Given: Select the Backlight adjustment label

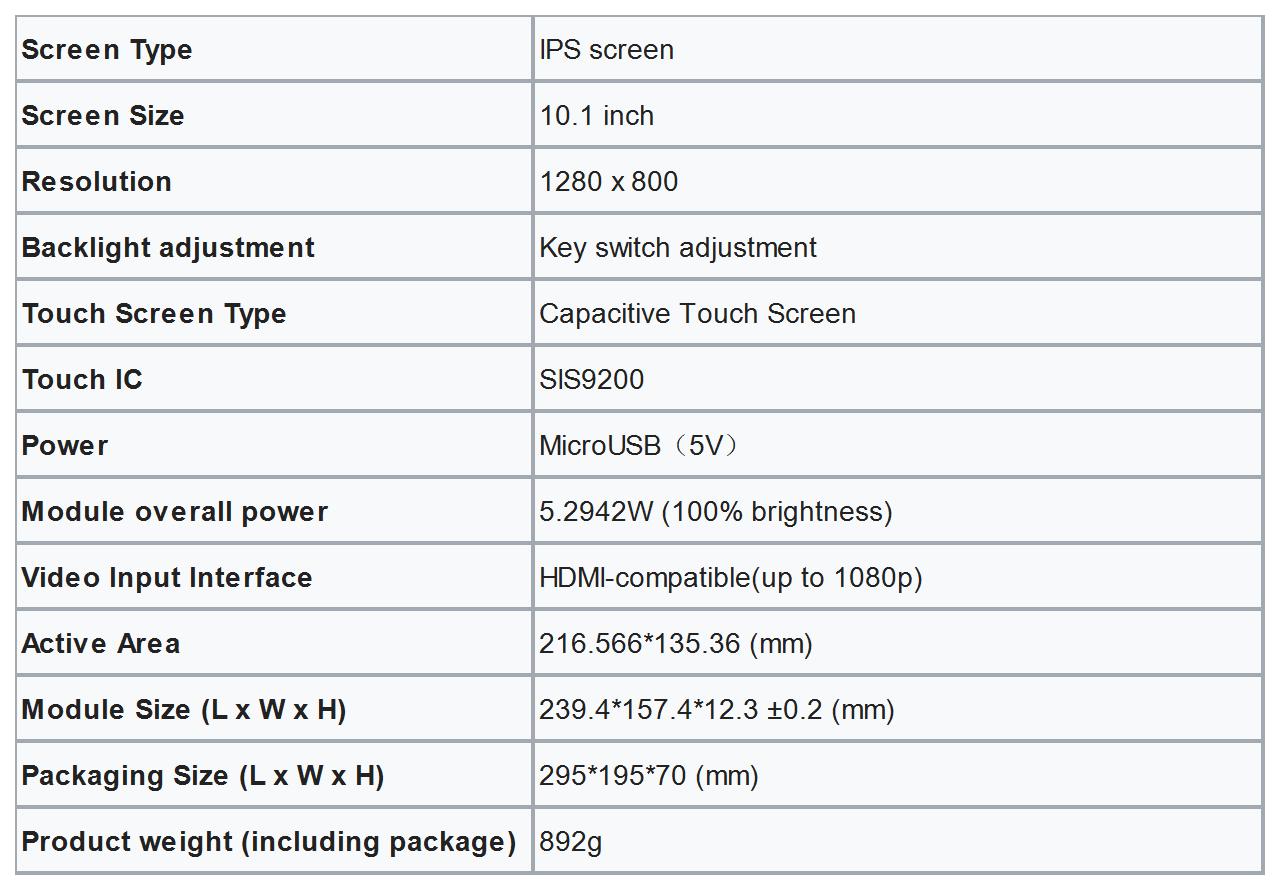Looking at the screenshot, I should click(x=168, y=248).
